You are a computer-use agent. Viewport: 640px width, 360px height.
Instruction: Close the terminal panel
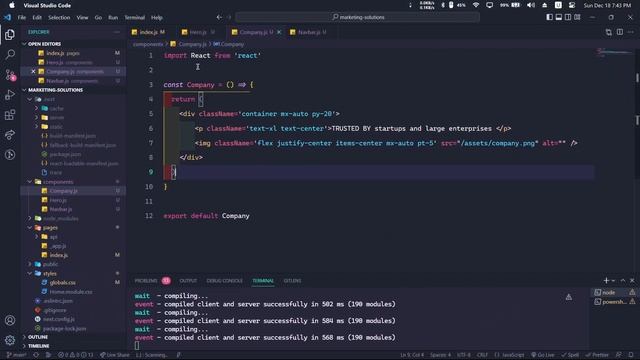(x=632, y=280)
